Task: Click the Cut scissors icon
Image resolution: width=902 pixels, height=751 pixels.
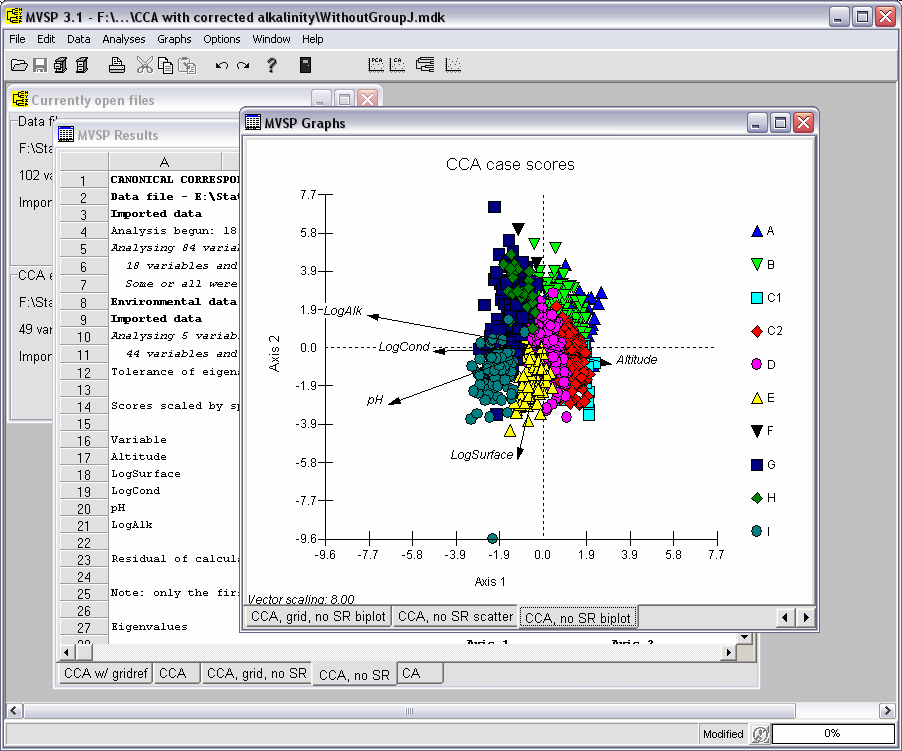Action: [x=144, y=65]
